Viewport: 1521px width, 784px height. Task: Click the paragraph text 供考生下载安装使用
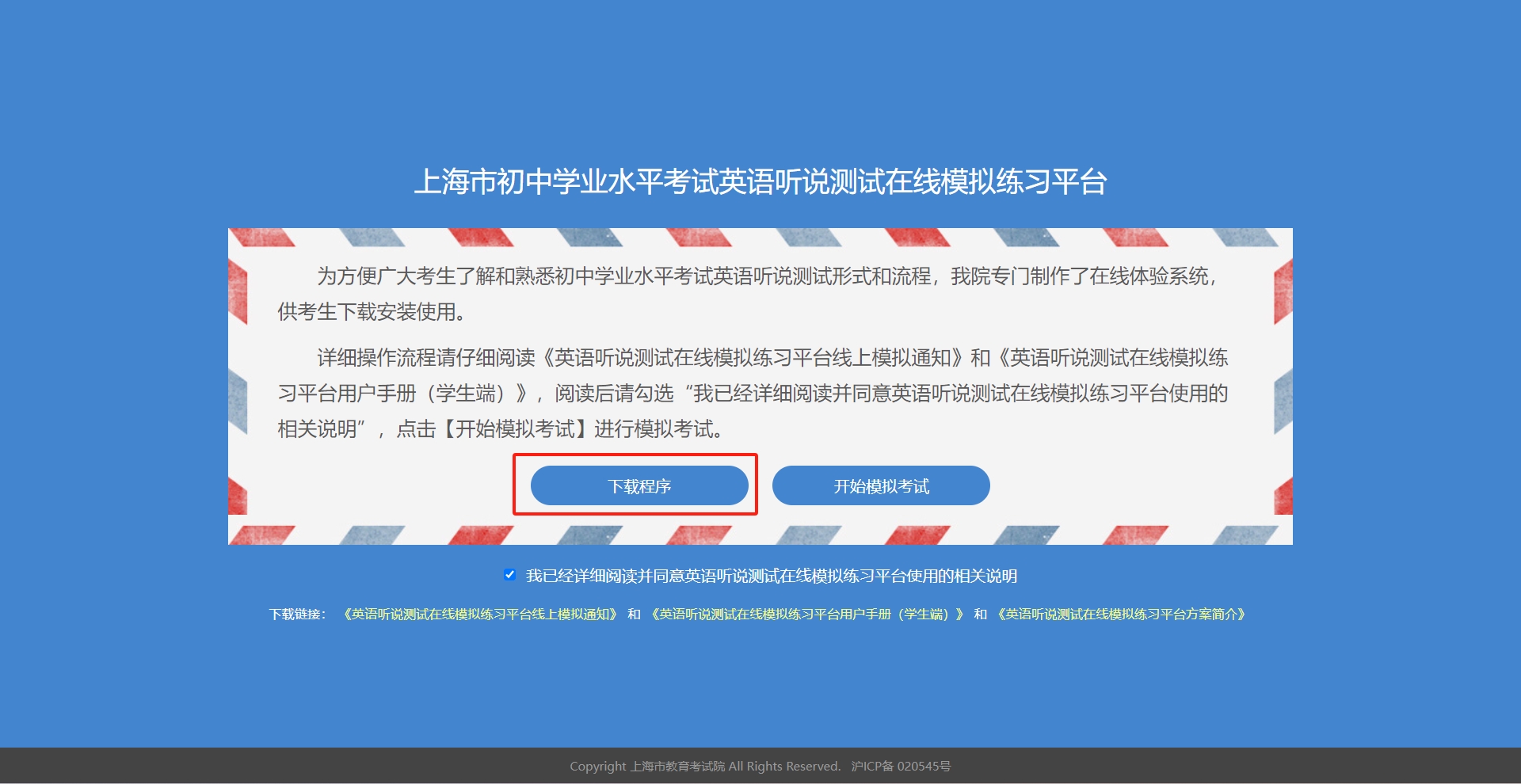[x=371, y=312]
